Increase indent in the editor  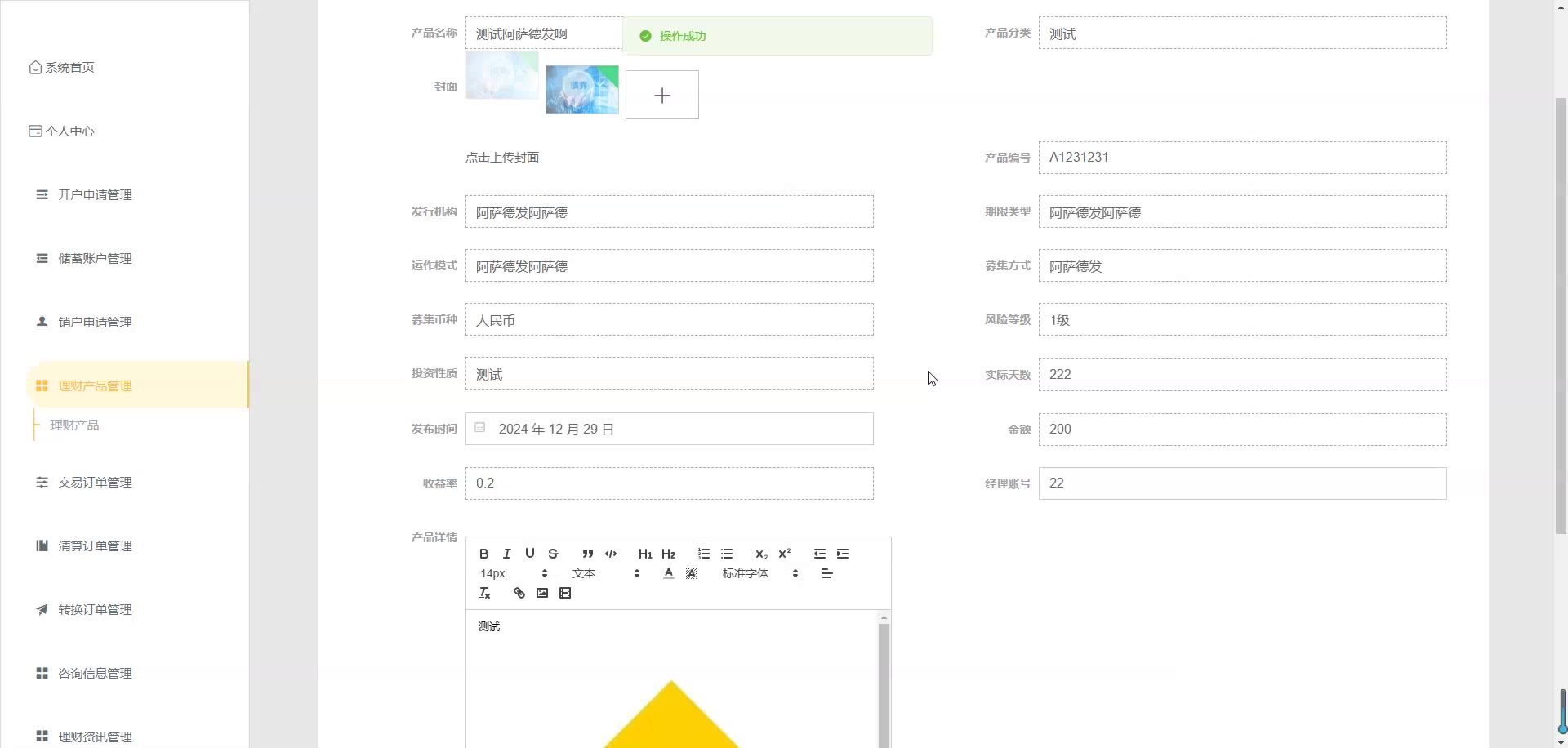843,554
